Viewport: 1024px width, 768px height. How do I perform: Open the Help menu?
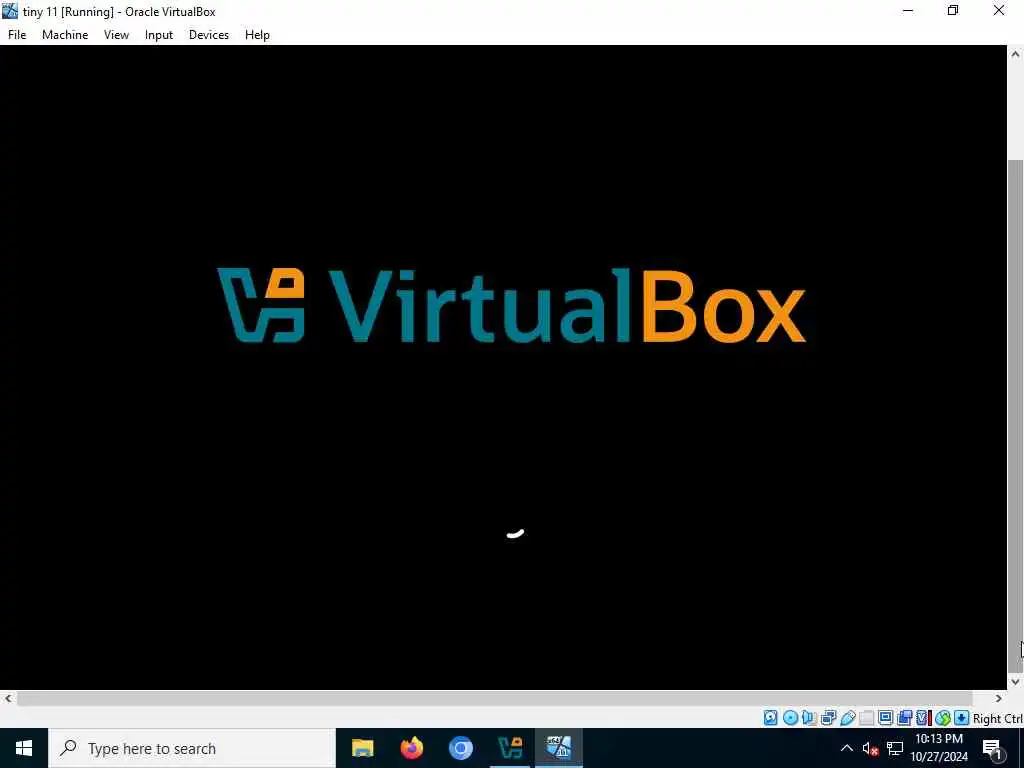pyautogui.click(x=257, y=35)
